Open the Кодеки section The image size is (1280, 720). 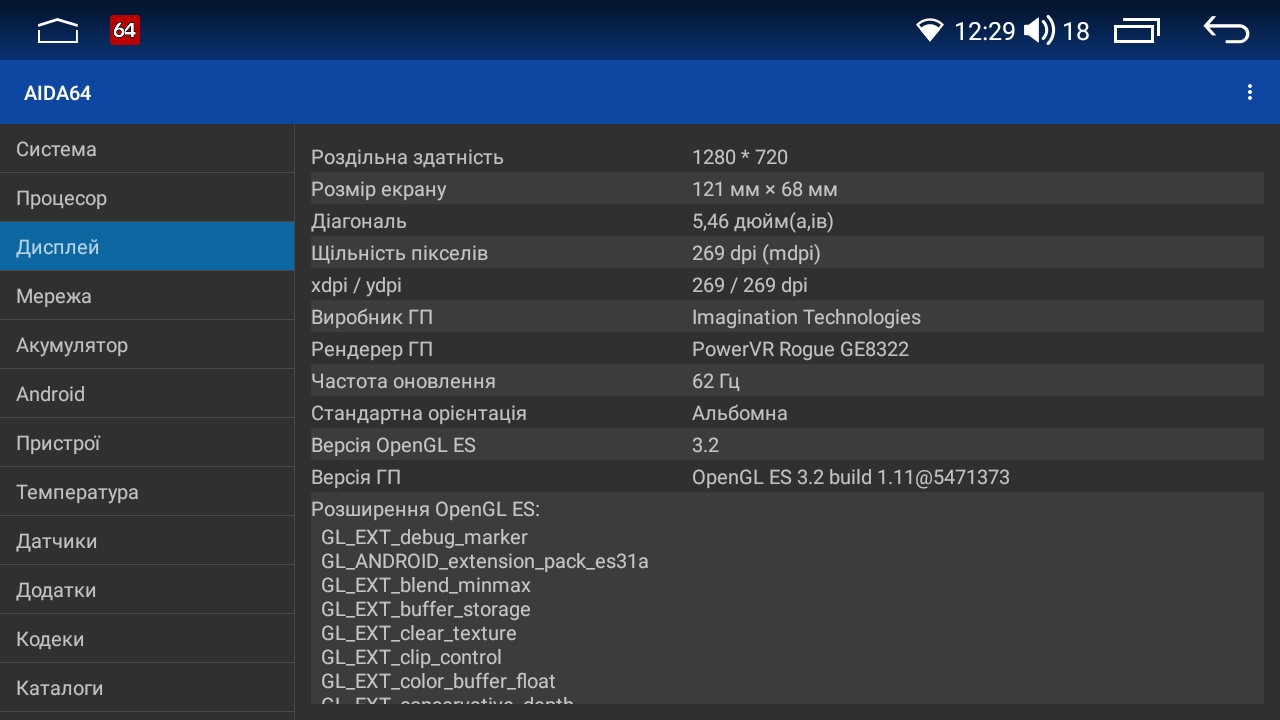(147, 639)
